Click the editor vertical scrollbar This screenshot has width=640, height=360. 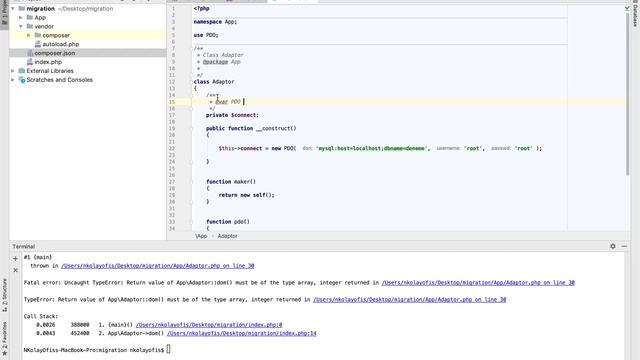(628, 94)
